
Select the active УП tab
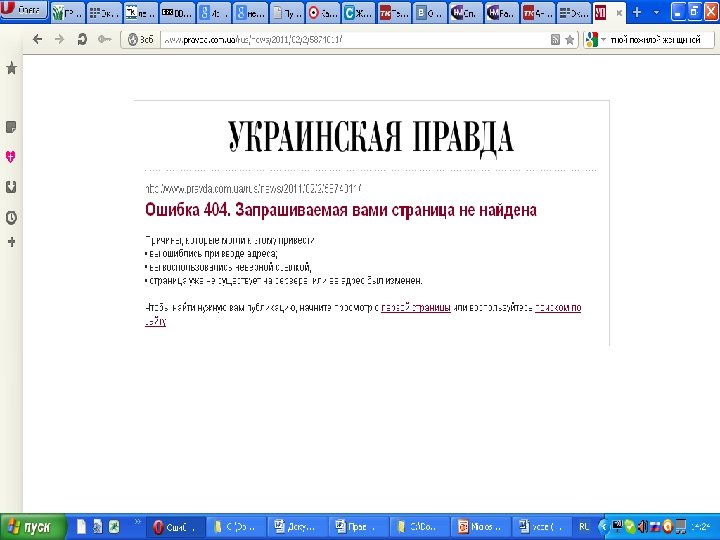click(609, 13)
